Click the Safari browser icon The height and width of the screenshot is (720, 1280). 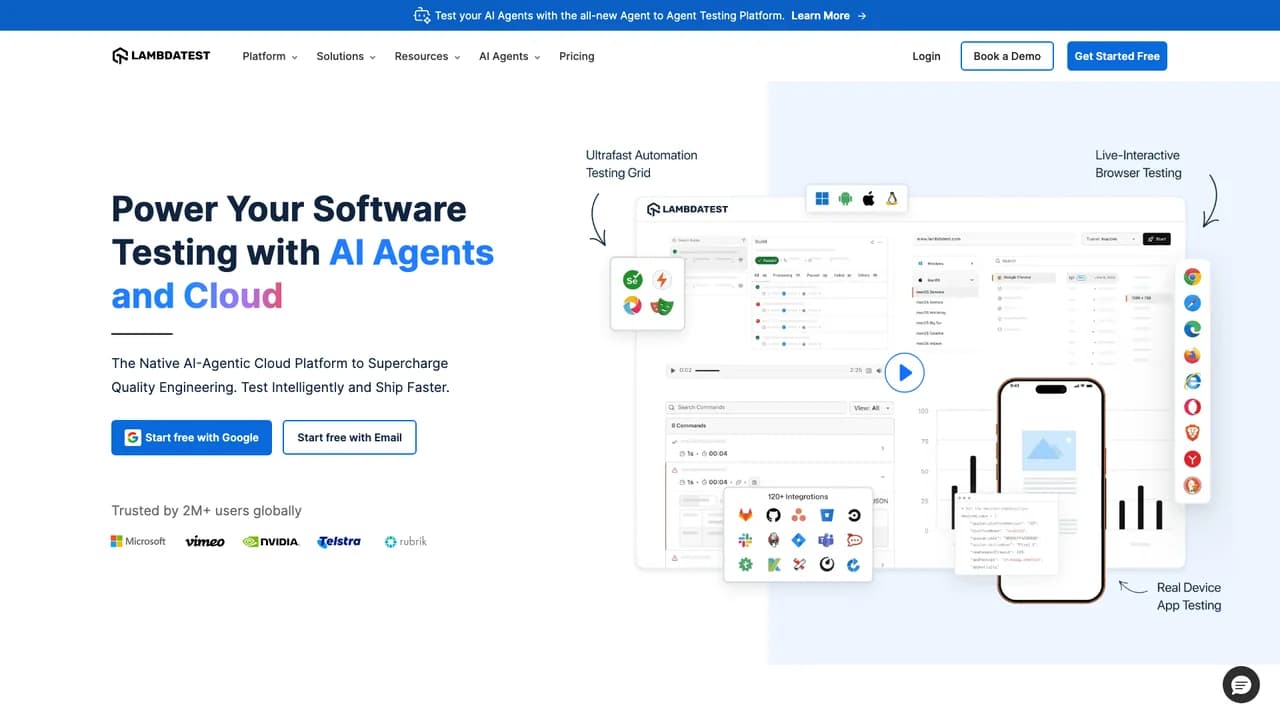(x=1192, y=303)
